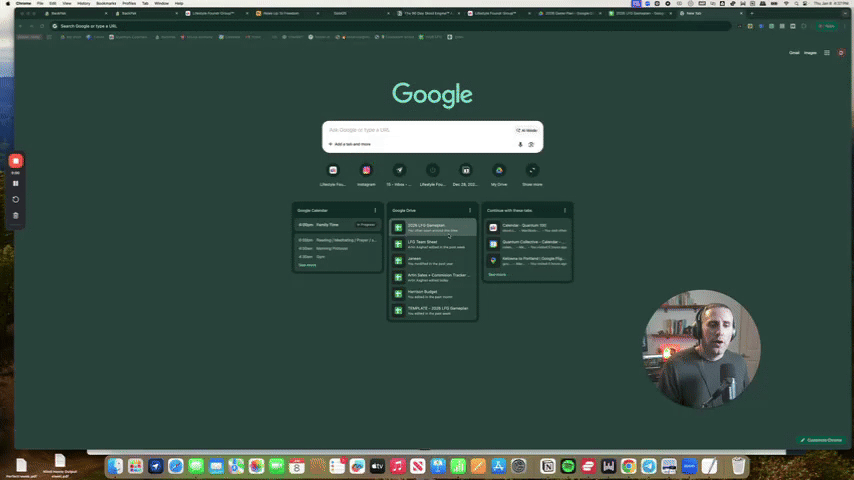The width and height of the screenshot is (854, 480).
Task: Switch to '2026 Game Plan' Google Docs tab
Action: pos(569,13)
